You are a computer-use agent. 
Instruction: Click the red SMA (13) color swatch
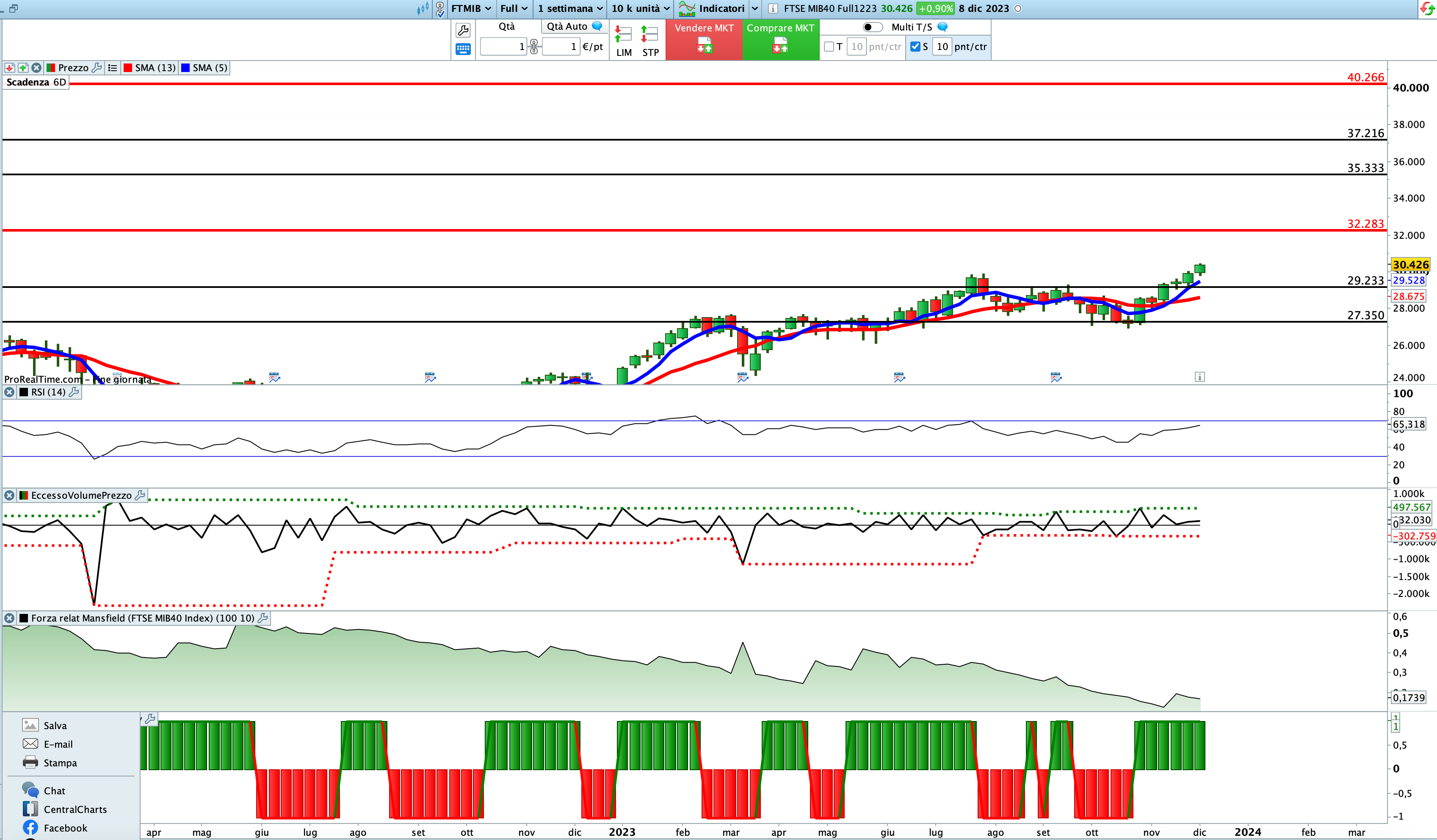[x=128, y=68]
